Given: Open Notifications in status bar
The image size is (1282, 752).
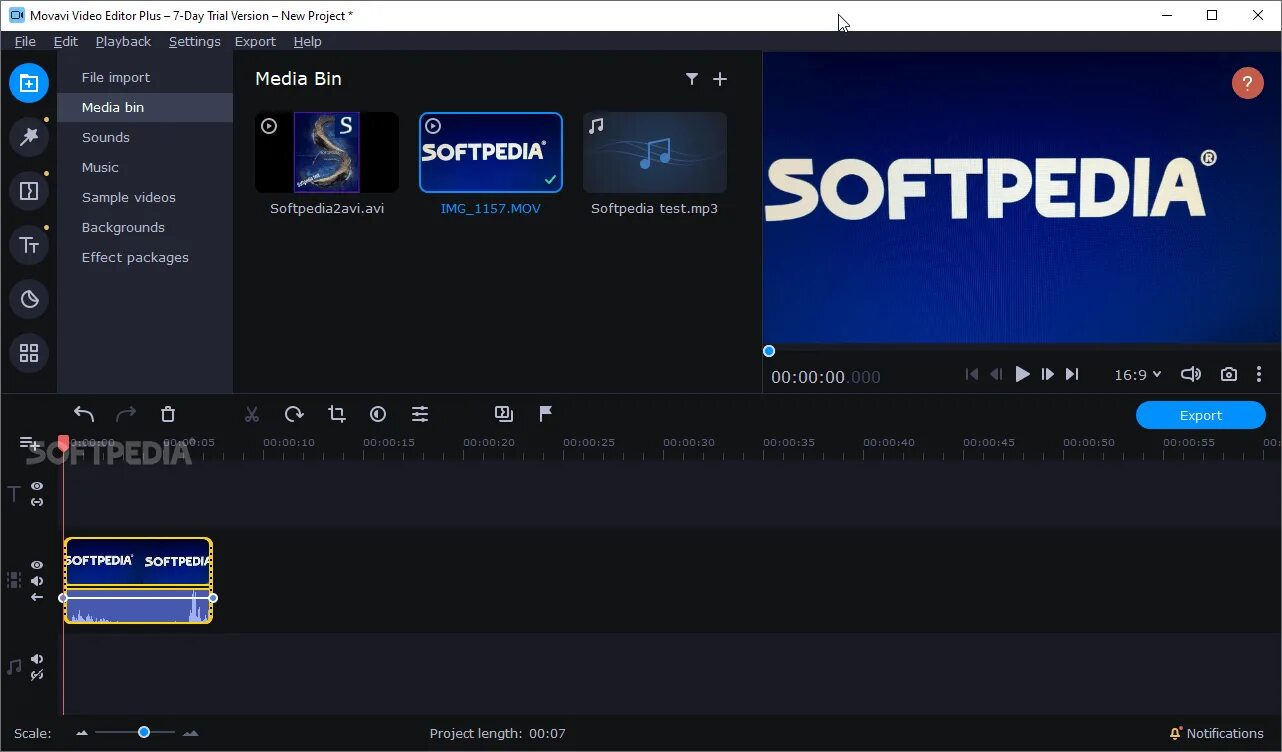Looking at the screenshot, I should pyautogui.click(x=1216, y=733).
